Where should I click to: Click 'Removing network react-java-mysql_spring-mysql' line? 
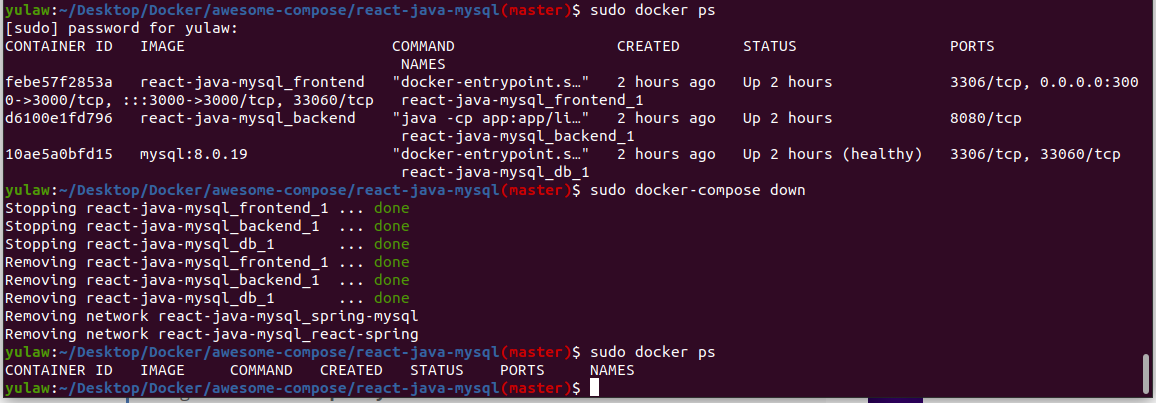(212, 316)
